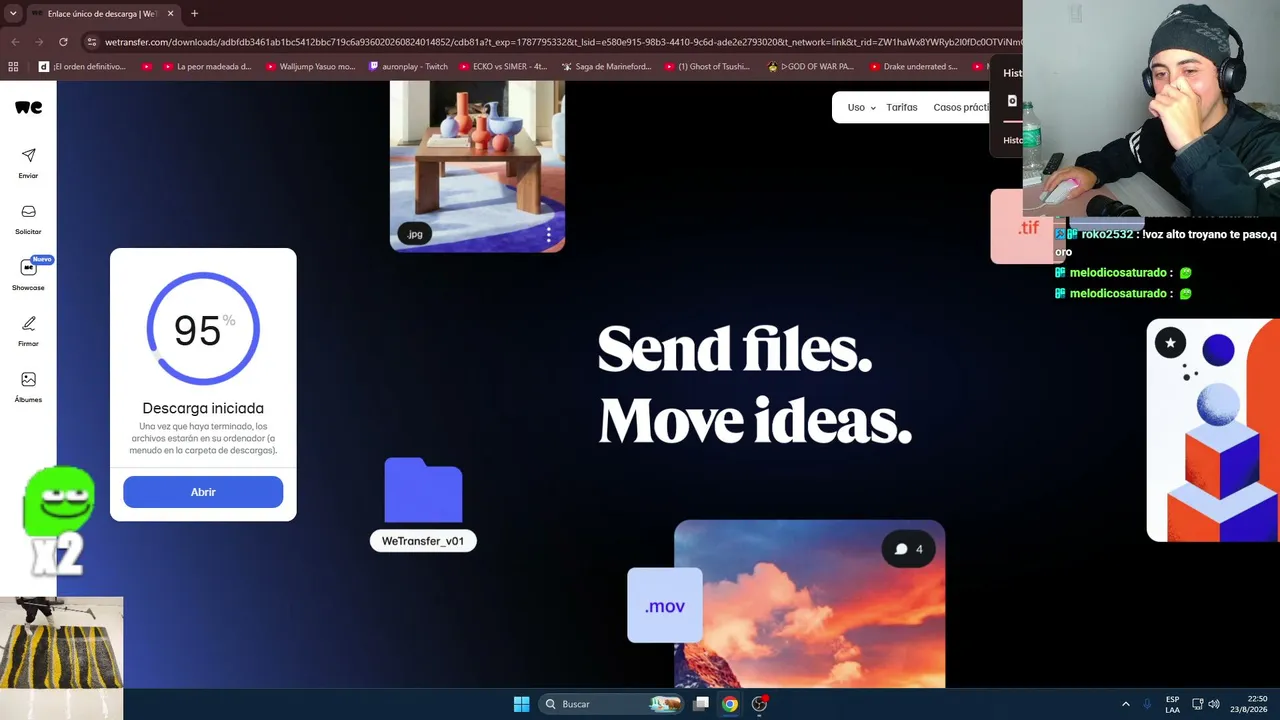Open 'Drake underrated' bookmark

click(x=913, y=67)
